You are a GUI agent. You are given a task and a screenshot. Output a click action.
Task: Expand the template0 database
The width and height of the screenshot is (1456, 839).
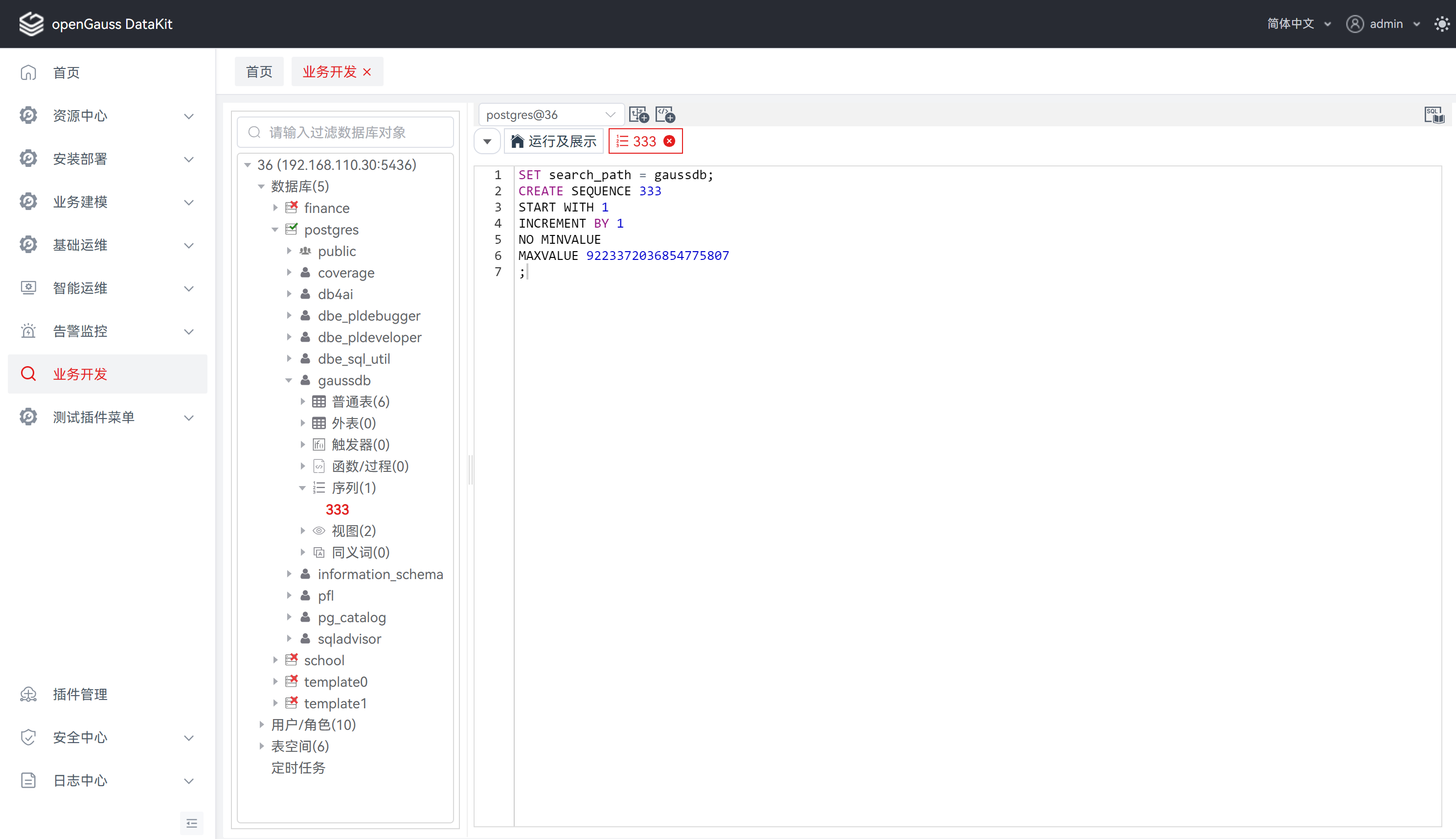(x=275, y=682)
